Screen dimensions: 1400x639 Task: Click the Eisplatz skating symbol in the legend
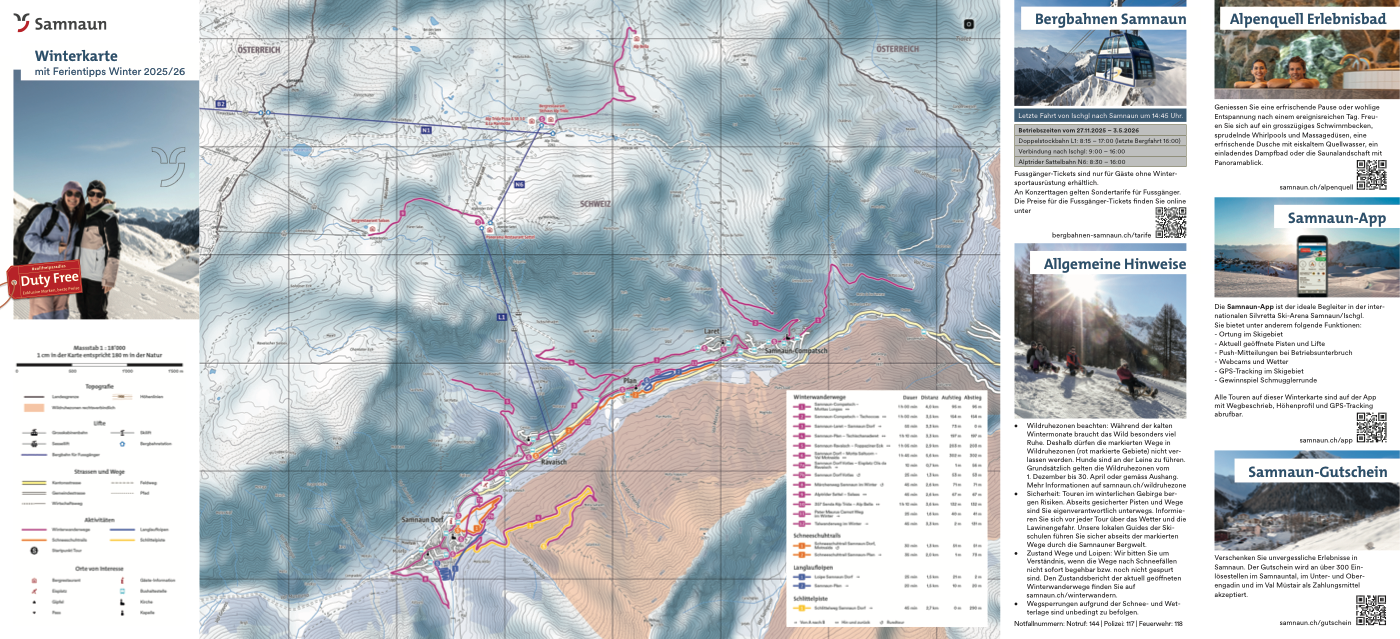pos(34,591)
